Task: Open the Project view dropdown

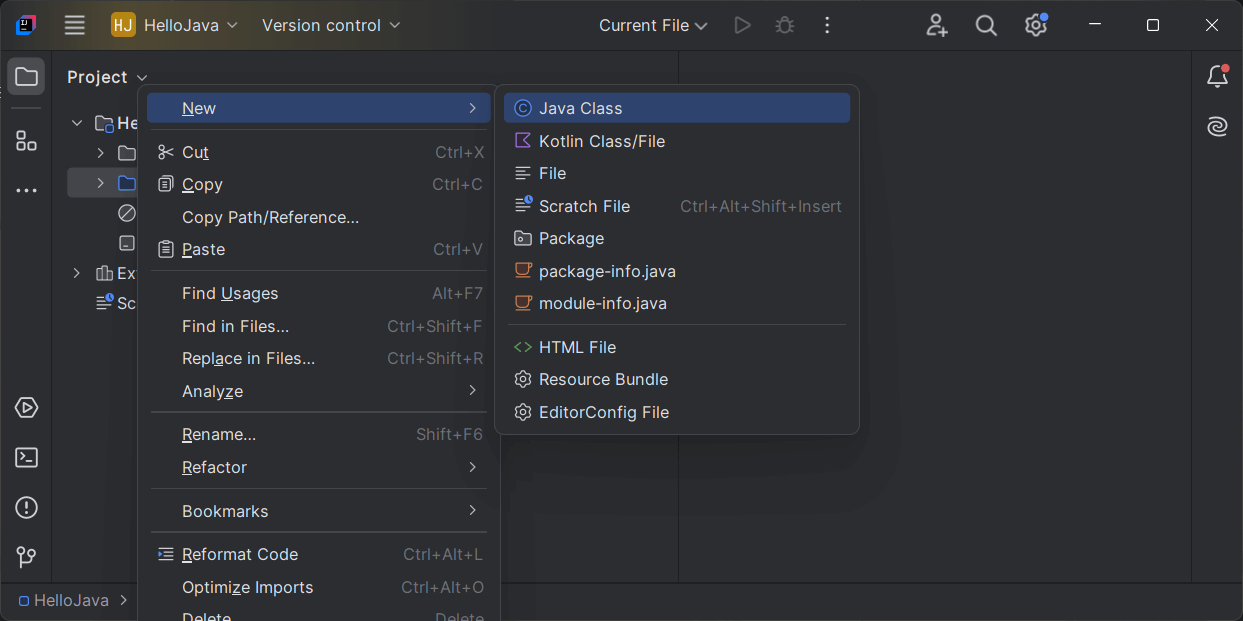Action: tap(107, 77)
